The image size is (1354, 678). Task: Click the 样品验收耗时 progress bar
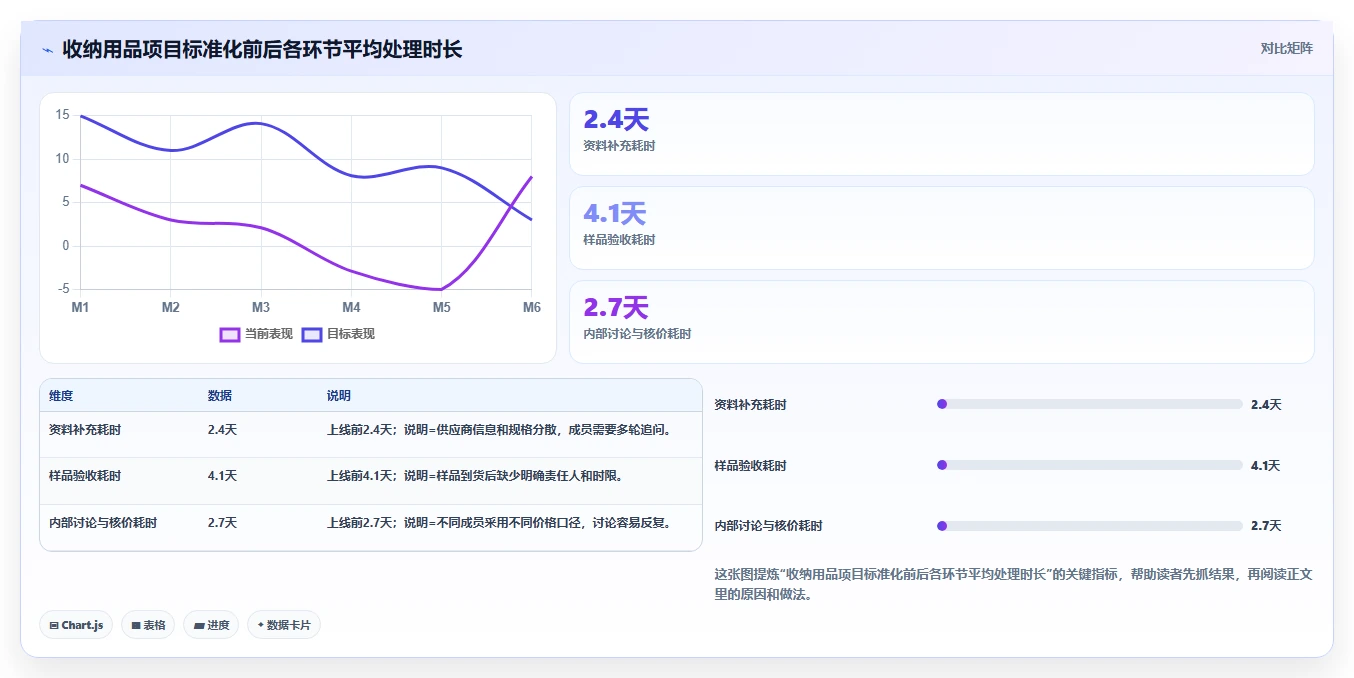1090,465
